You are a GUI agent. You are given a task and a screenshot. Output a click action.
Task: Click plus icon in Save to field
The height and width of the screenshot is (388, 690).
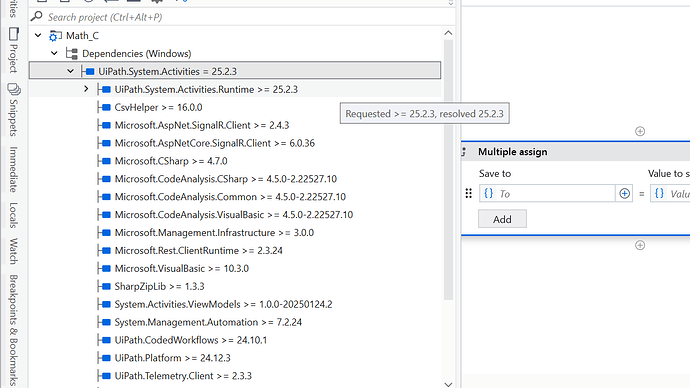pyautogui.click(x=624, y=194)
